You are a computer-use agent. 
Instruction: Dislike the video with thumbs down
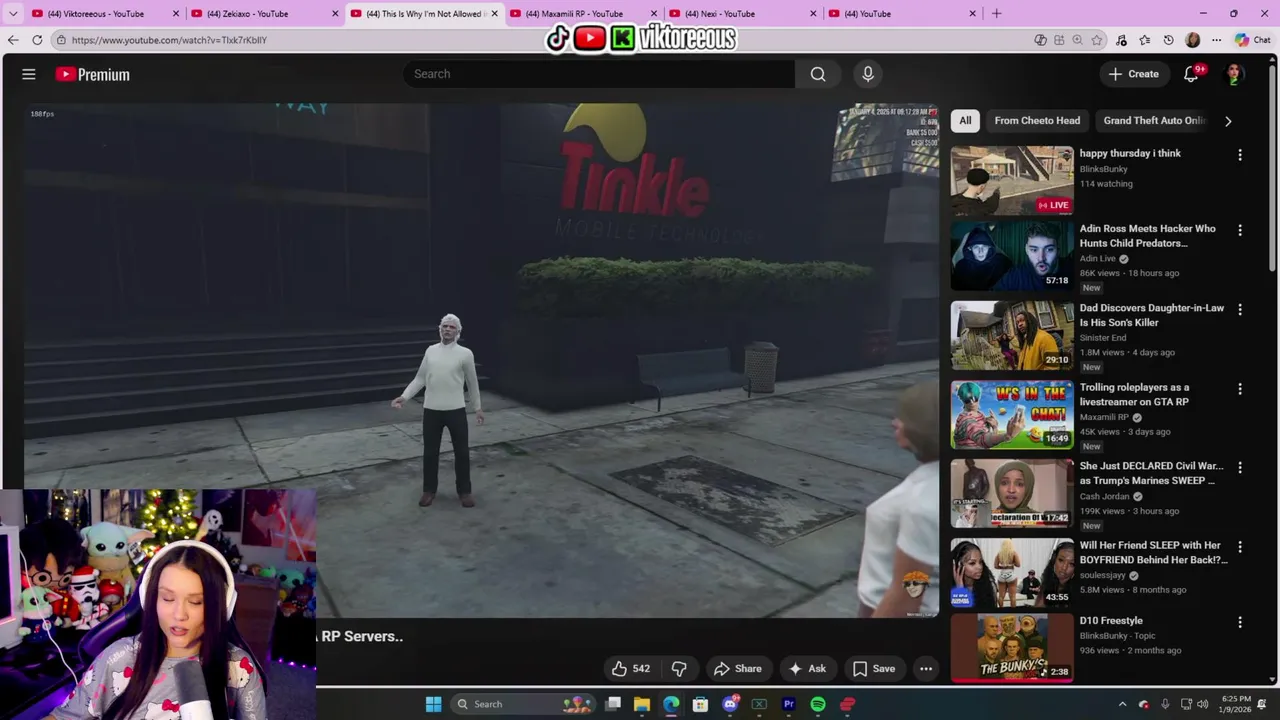pyautogui.click(x=679, y=669)
